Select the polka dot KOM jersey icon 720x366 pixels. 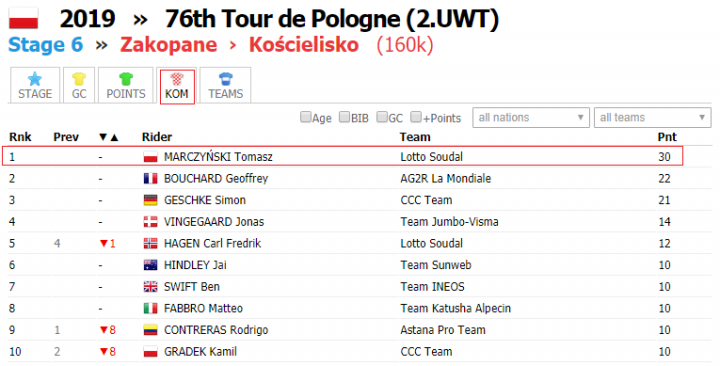[x=177, y=79]
